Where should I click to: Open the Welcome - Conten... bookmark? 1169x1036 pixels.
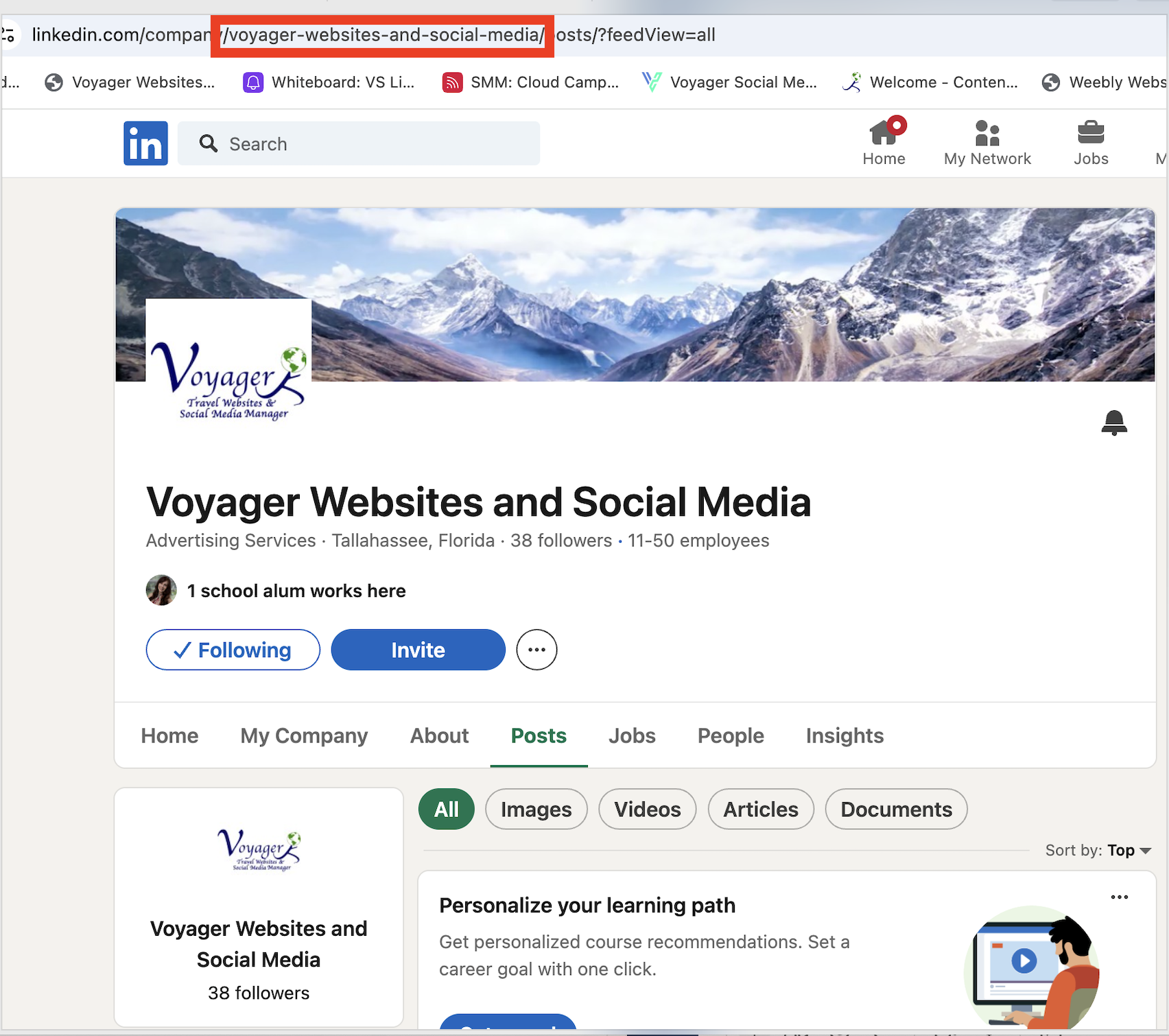pyautogui.click(x=930, y=82)
